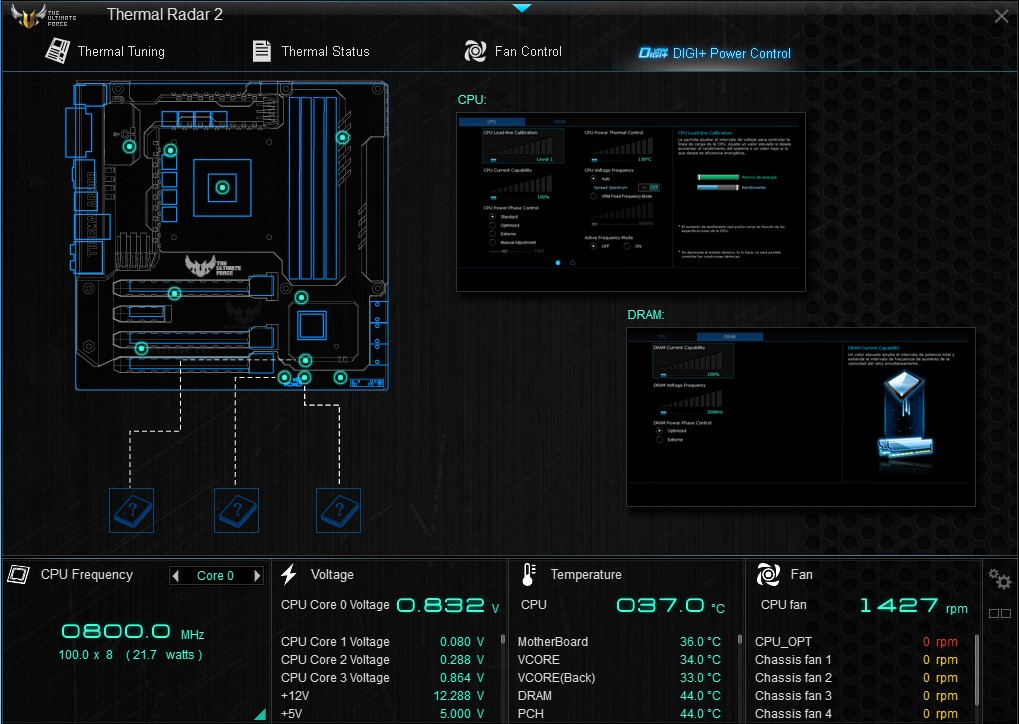This screenshot has height=724, width=1019.
Task: Select the PCH temperature row
Action: coord(619,714)
